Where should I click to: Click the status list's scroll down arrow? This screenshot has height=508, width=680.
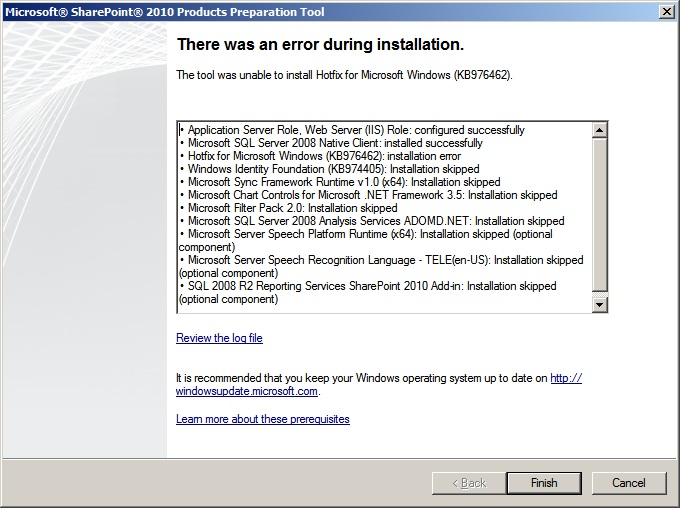pyautogui.click(x=600, y=304)
